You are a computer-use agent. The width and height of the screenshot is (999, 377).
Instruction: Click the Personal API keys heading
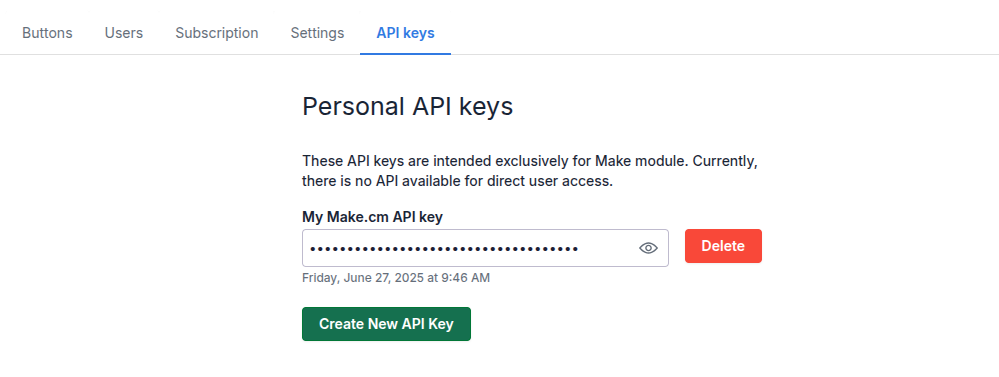pyautogui.click(x=407, y=107)
